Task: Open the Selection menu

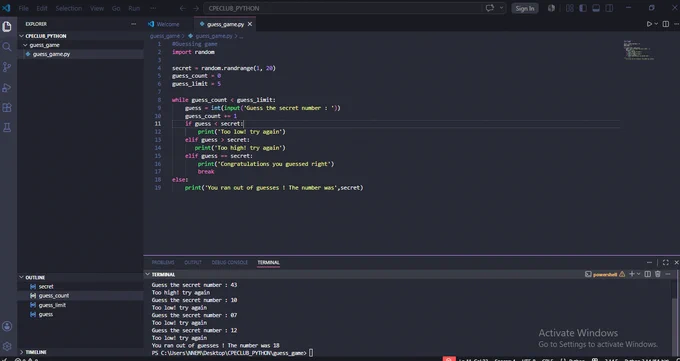Action: pyautogui.click(x=69, y=8)
